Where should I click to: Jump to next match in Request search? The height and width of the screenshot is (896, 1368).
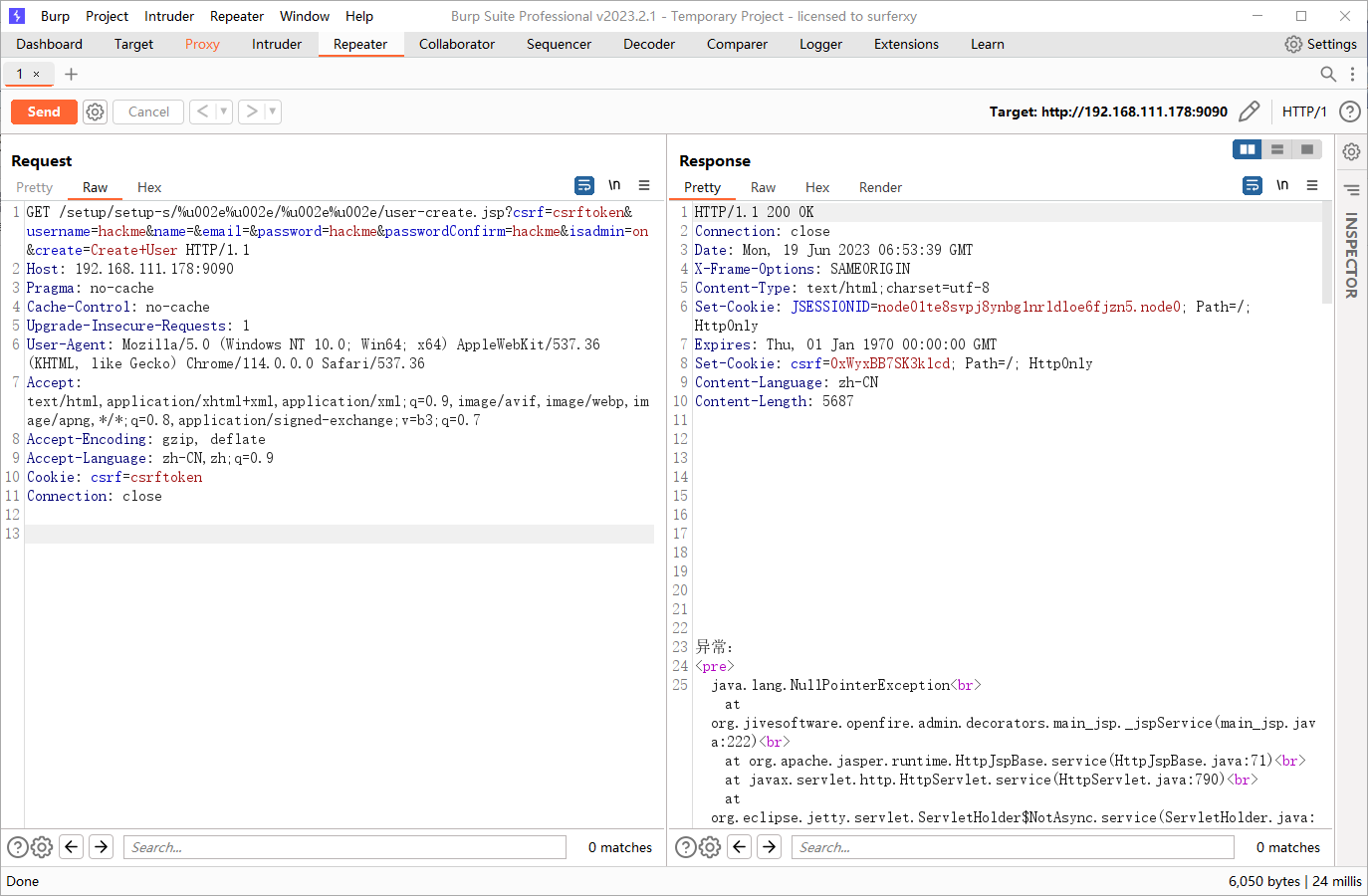click(102, 847)
